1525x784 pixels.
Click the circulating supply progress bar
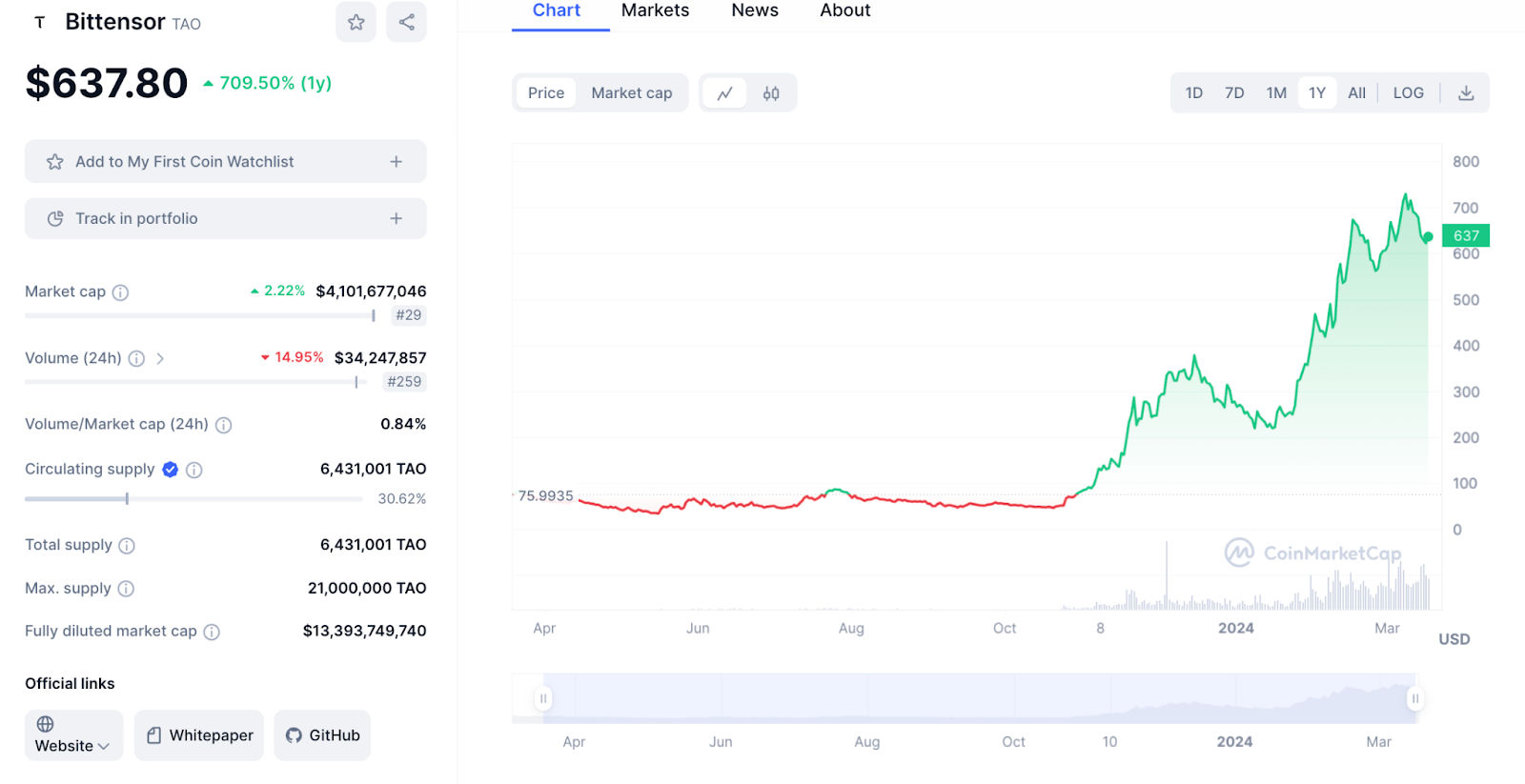pos(193,499)
